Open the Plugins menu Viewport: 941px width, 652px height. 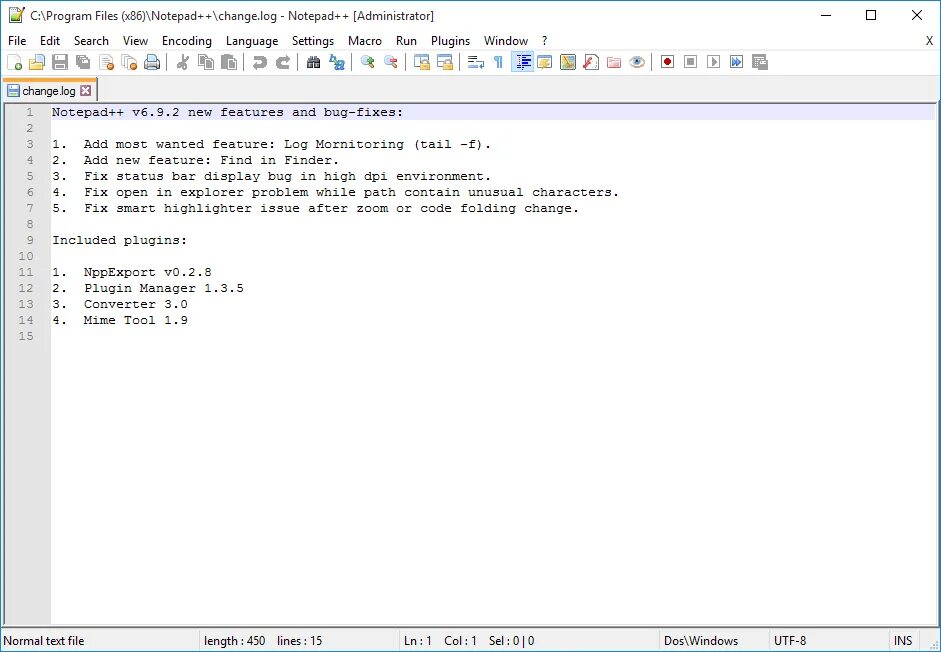click(450, 41)
